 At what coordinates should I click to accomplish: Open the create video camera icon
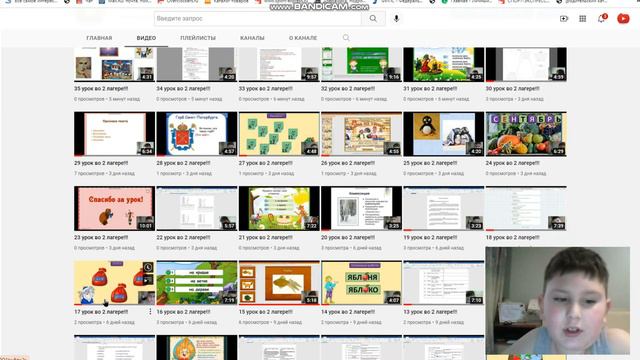pyautogui.click(x=564, y=19)
